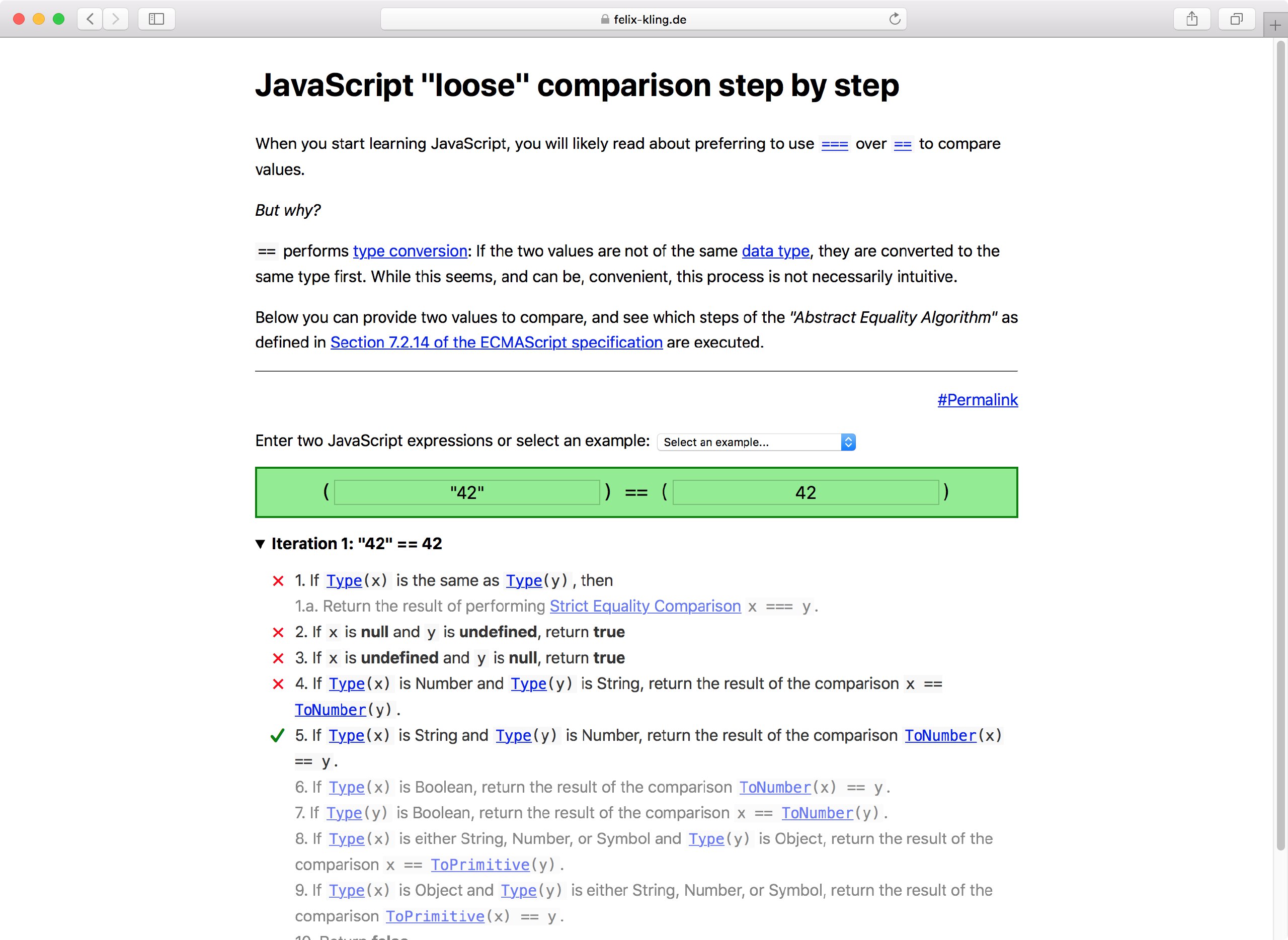The height and width of the screenshot is (940, 1288).
Task: Click the lock icon in address bar
Action: coord(605,19)
